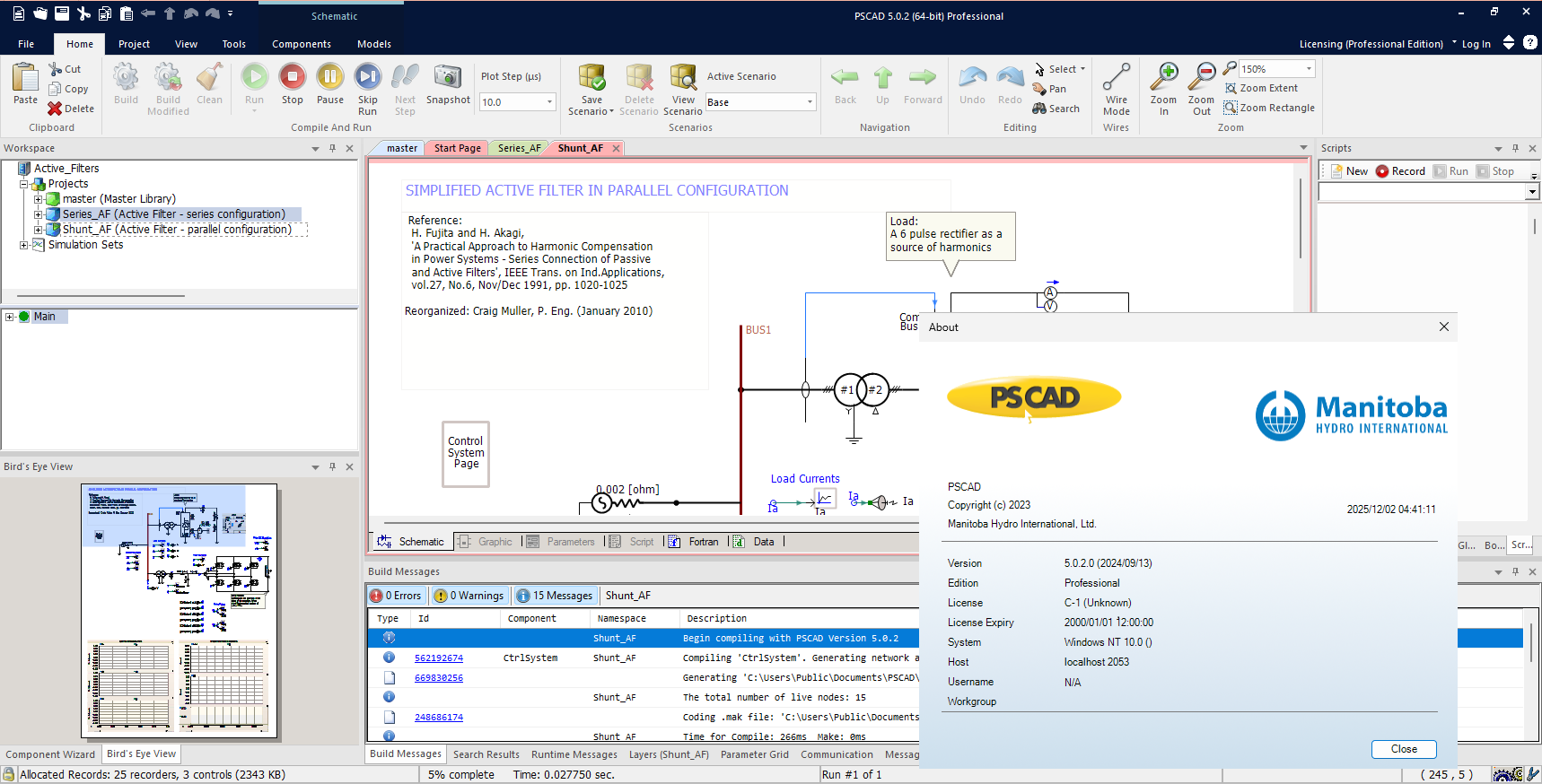Viewport: 1542px width, 784px height.
Task: Click the Save Scenario icon
Action: [x=591, y=77]
